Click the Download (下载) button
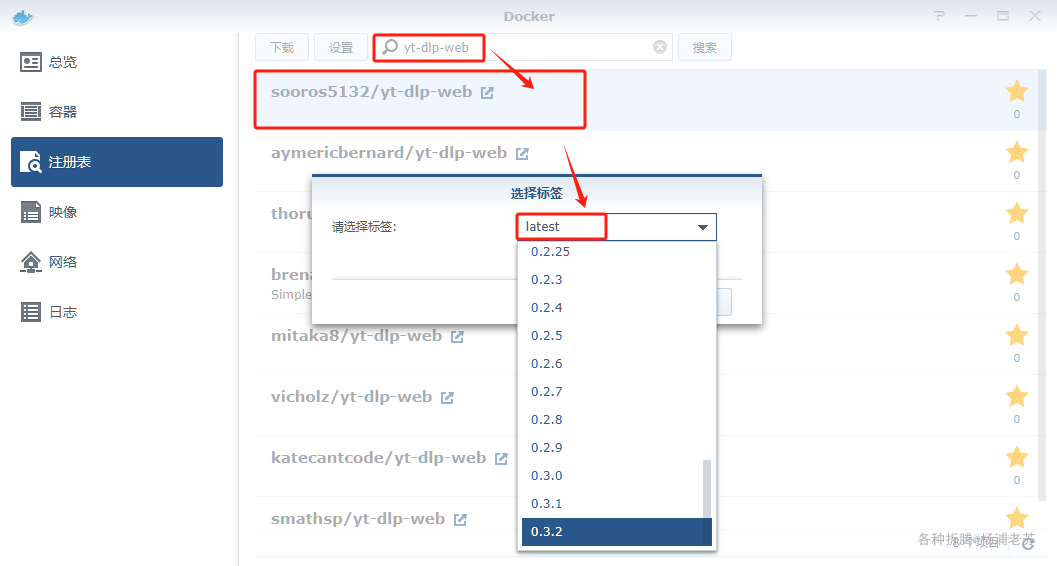 point(282,48)
